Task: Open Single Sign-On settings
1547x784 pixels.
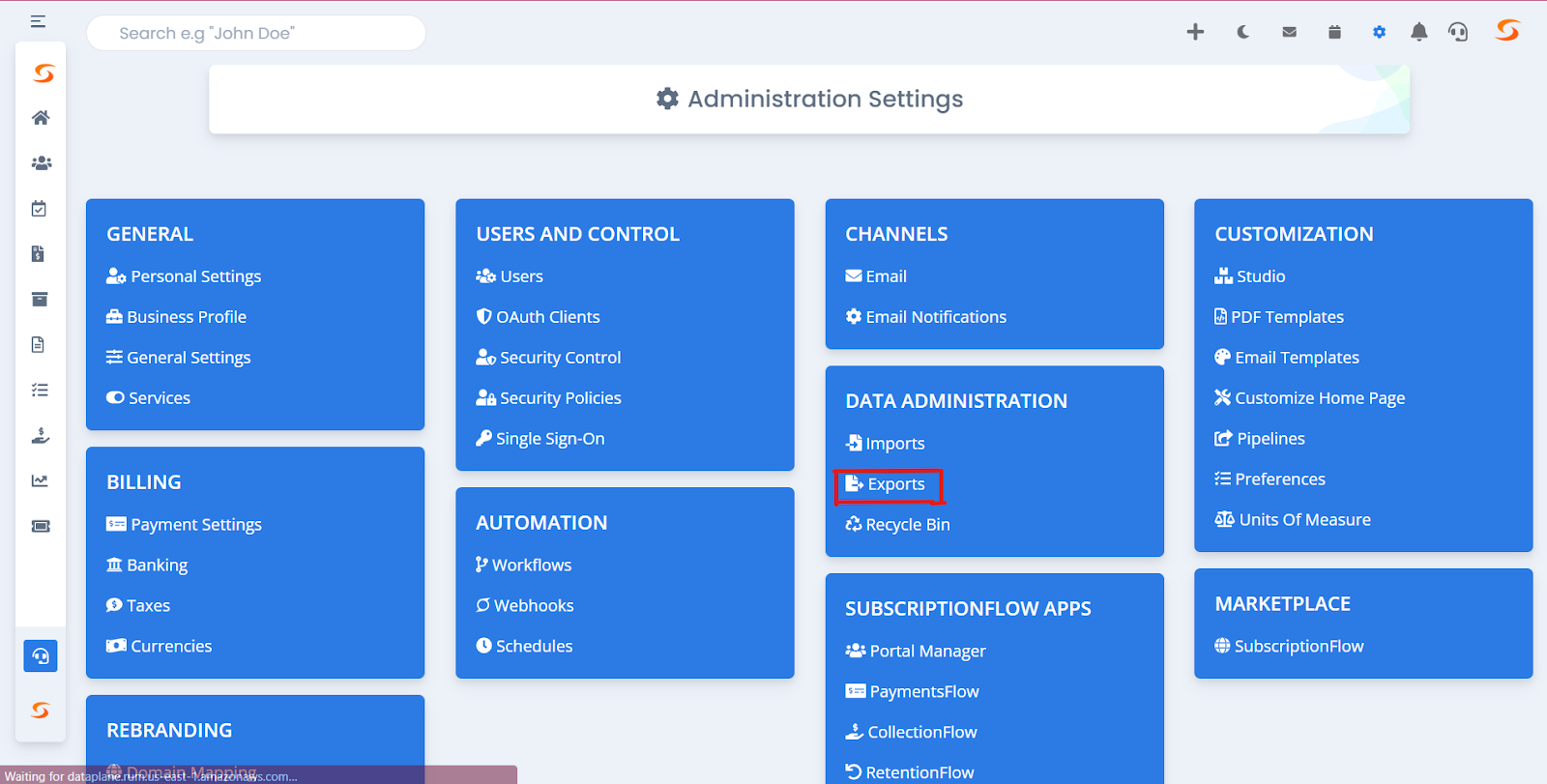Action: [540, 439]
